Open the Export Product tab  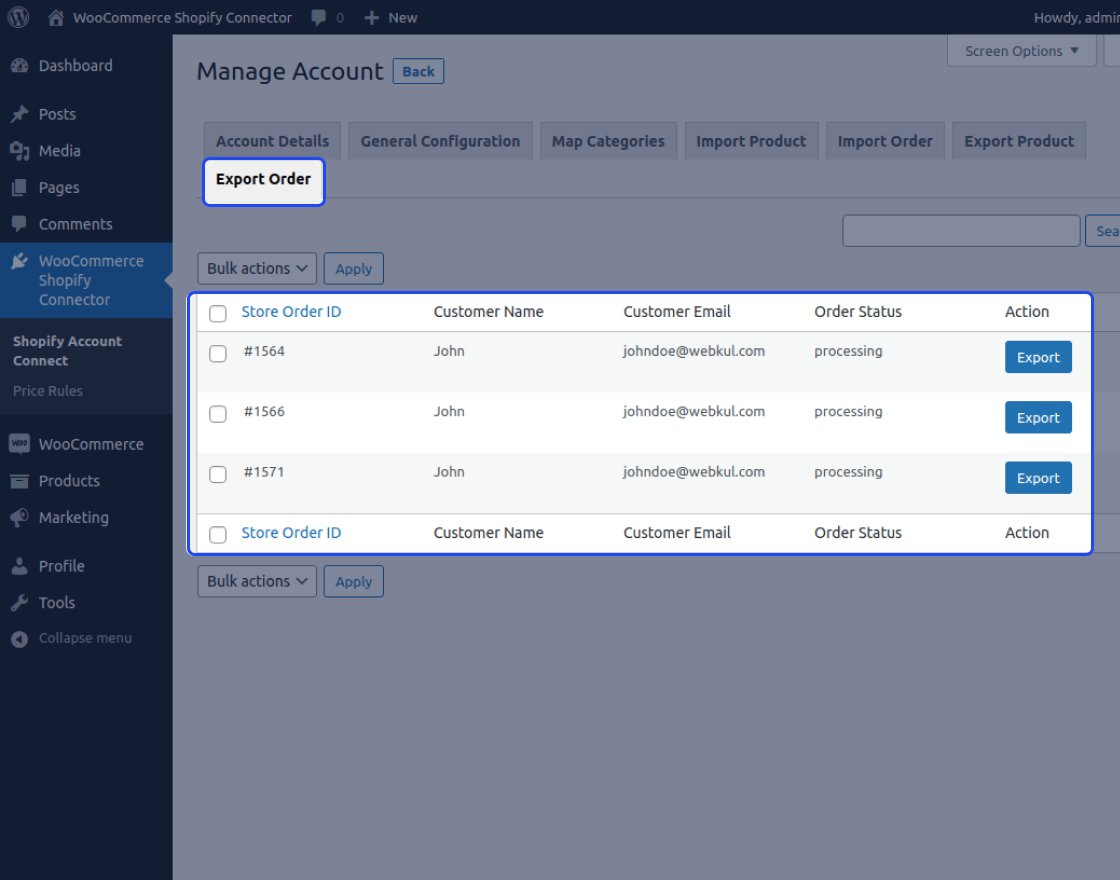(1019, 141)
